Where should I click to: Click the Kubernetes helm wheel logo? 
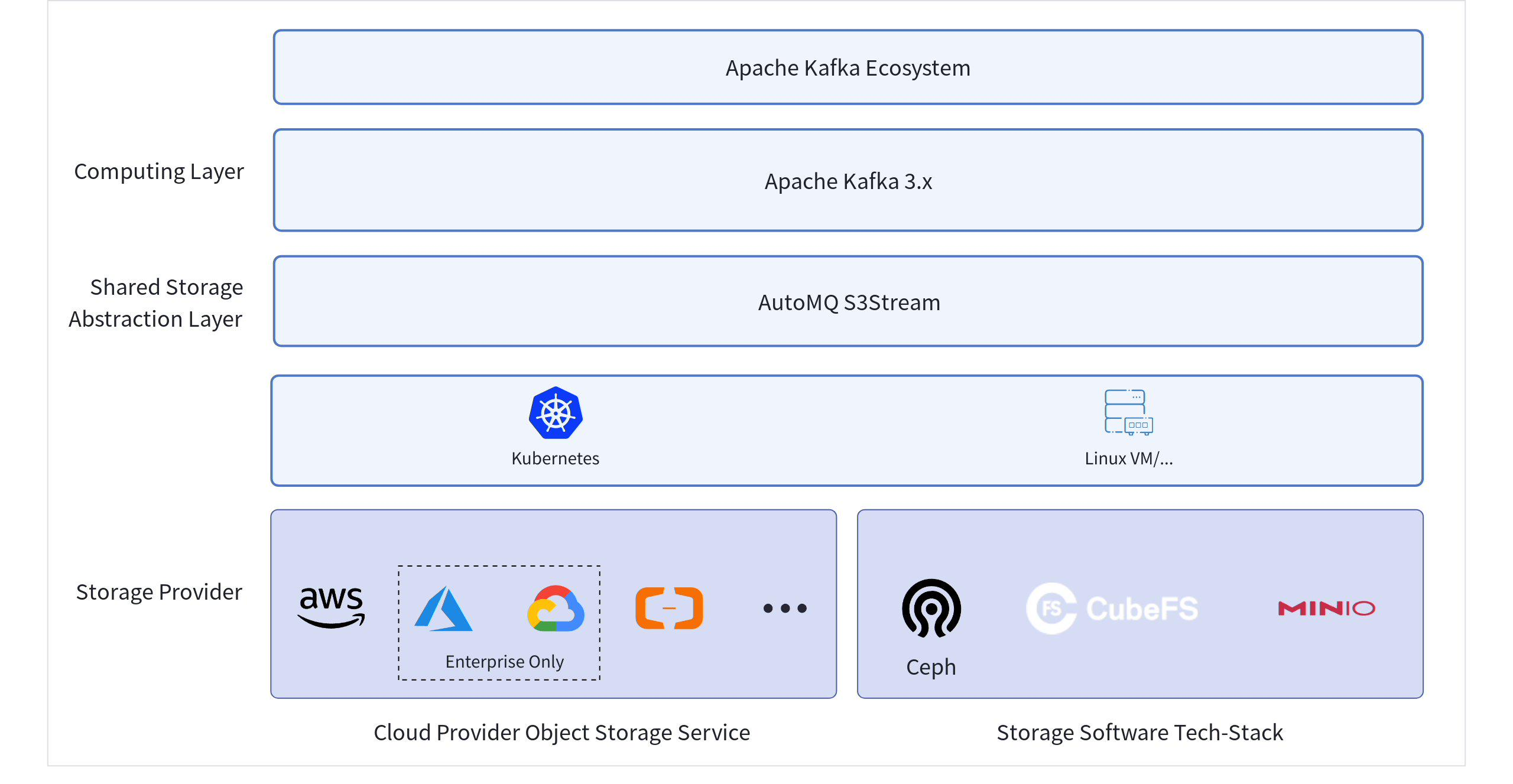[x=556, y=414]
